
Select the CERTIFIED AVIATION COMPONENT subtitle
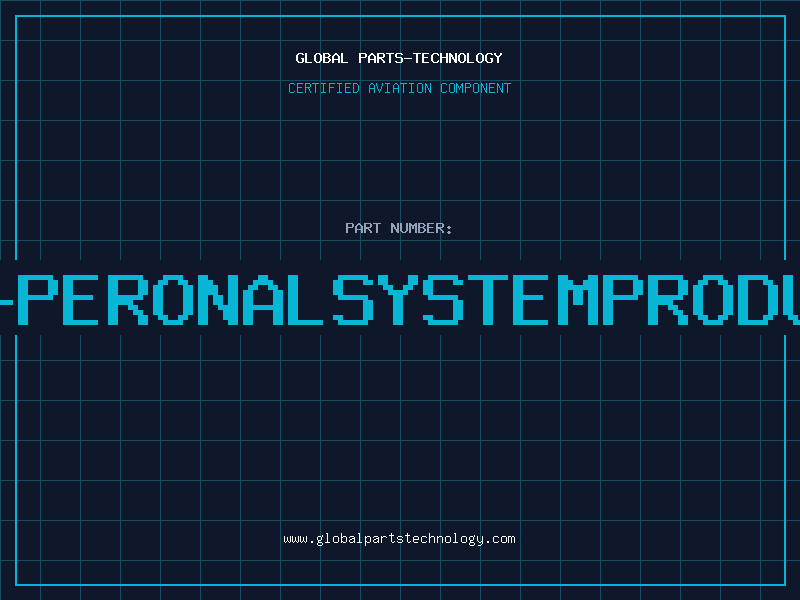point(399,88)
